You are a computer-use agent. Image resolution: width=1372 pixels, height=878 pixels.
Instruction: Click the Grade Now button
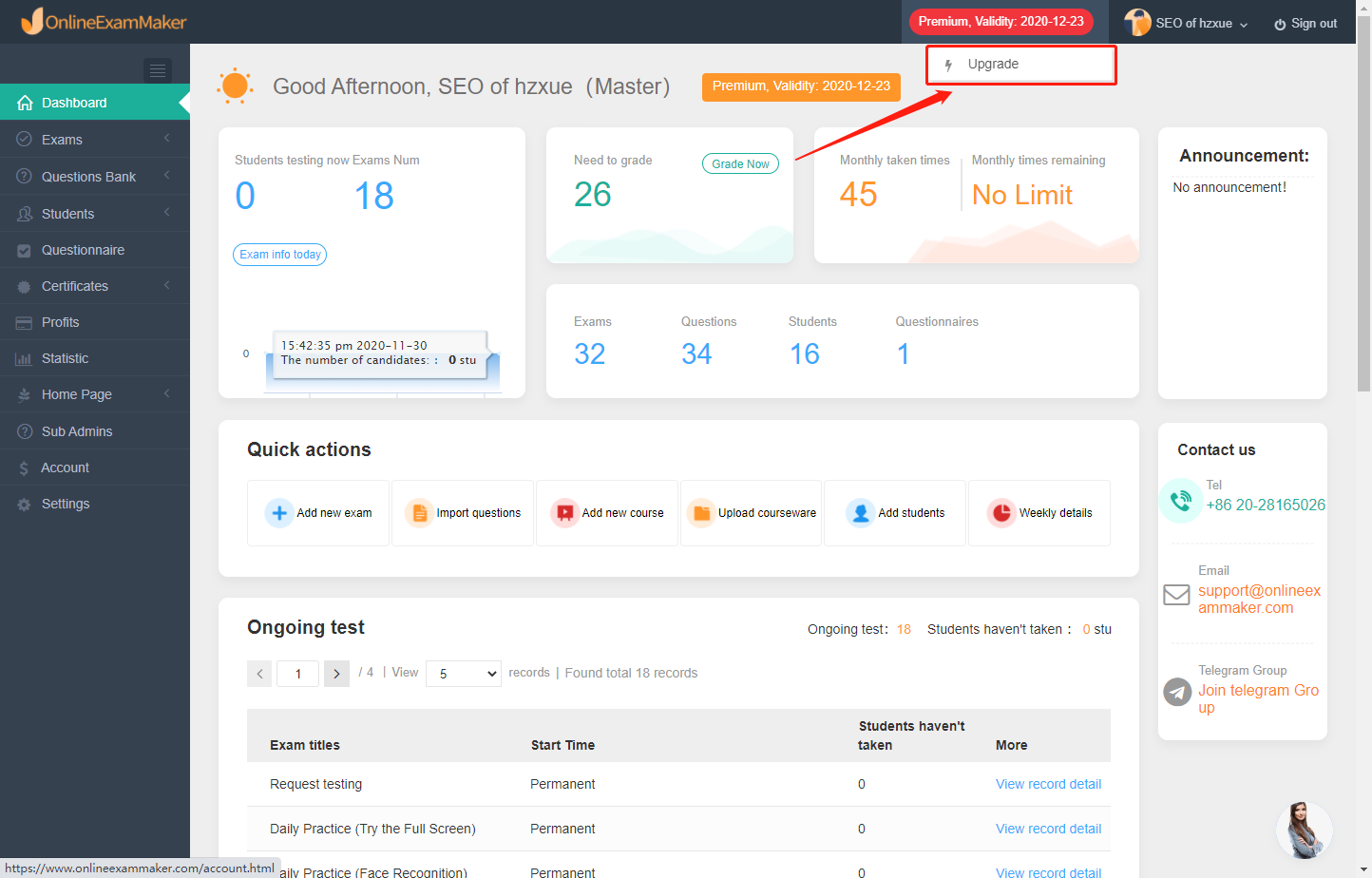740,163
